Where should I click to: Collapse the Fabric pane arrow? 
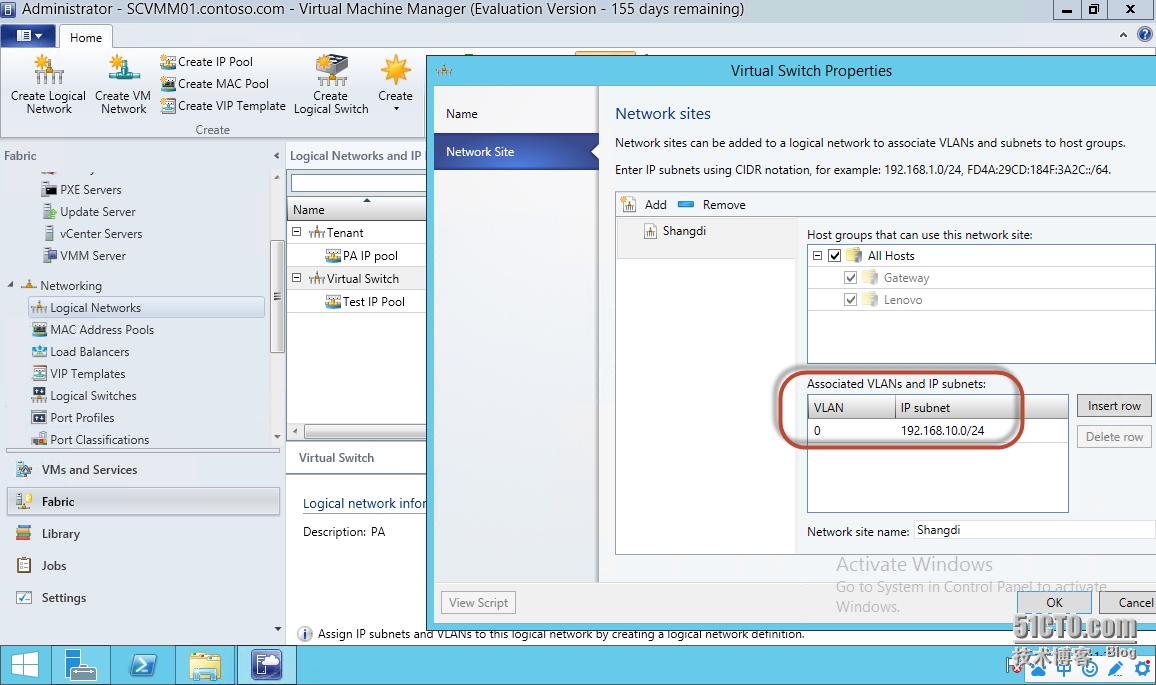point(276,156)
